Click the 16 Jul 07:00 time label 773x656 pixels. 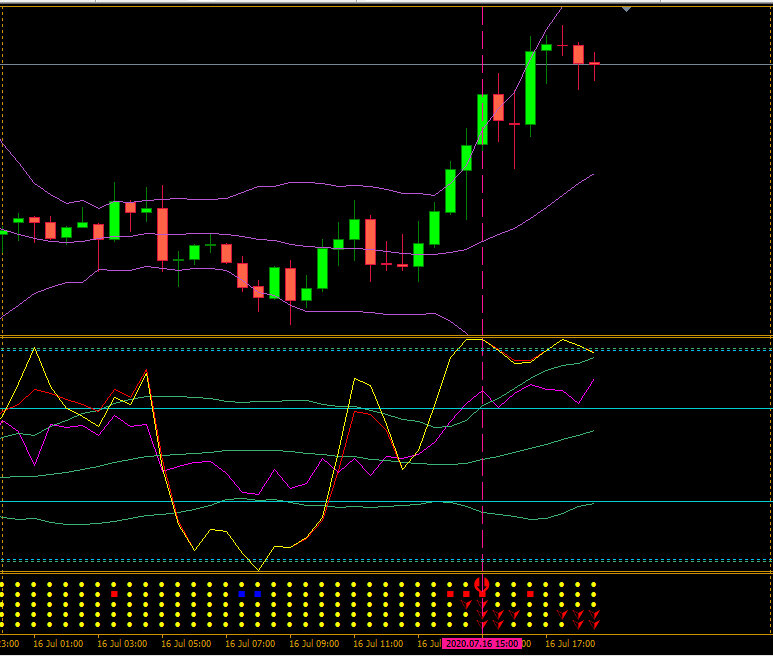(250, 644)
